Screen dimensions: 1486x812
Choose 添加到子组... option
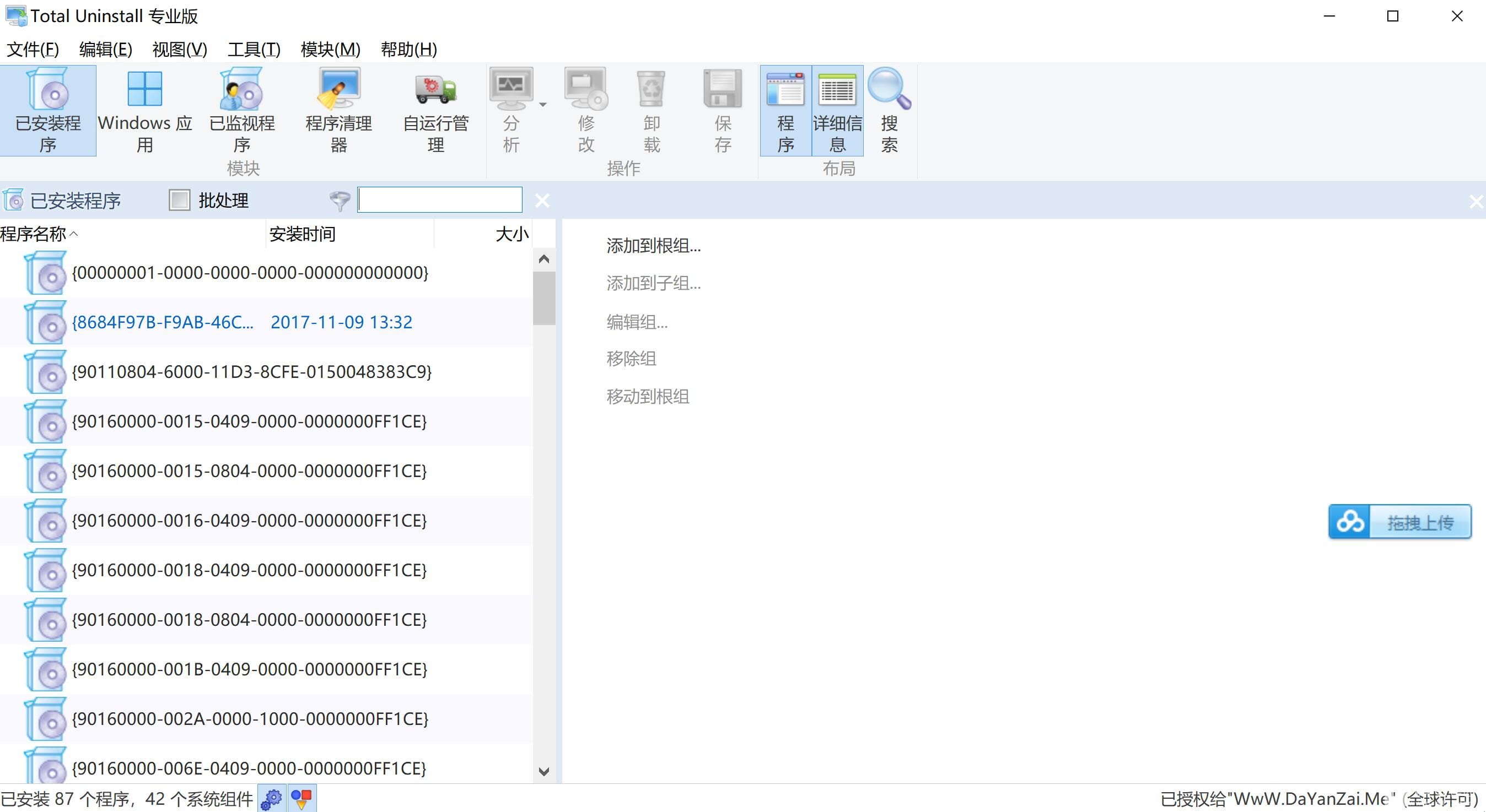tap(654, 284)
